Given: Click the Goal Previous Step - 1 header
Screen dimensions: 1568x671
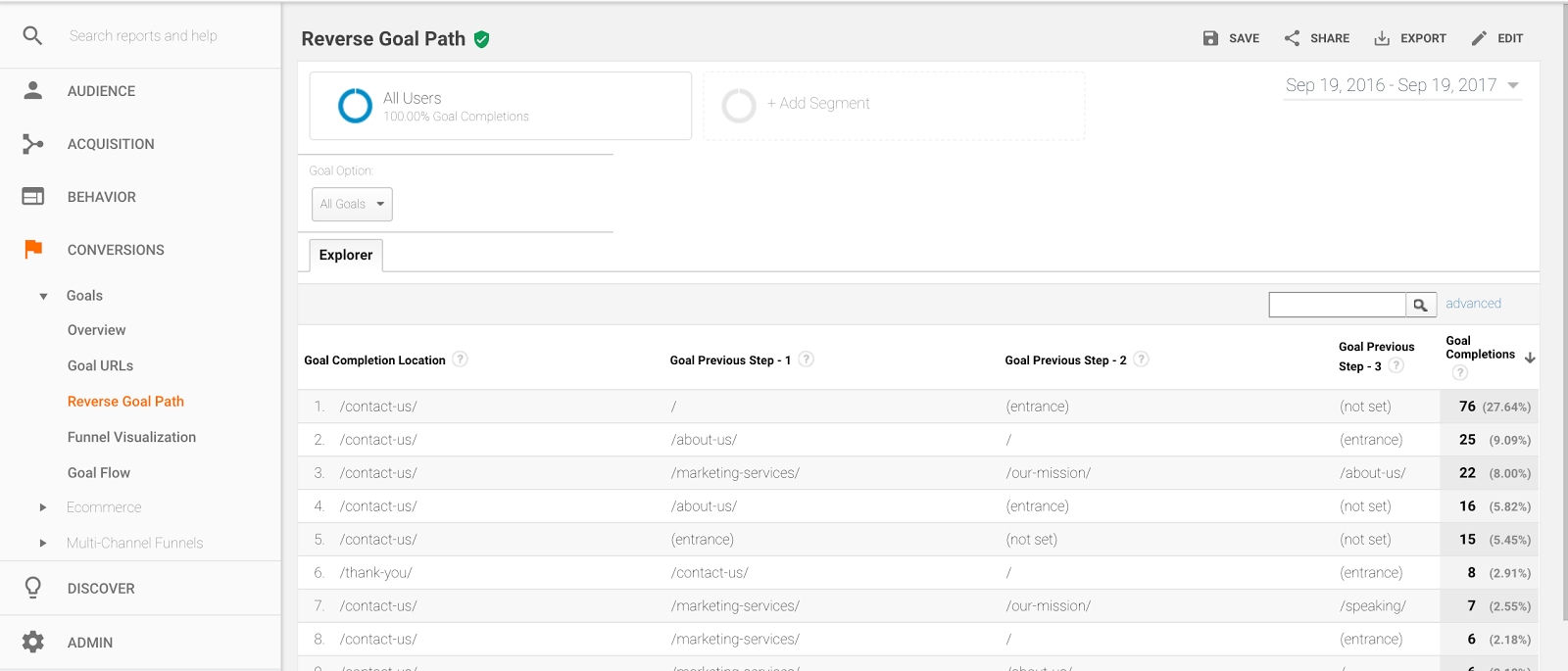Looking at the screenshot, I should [x=730, y=360].
